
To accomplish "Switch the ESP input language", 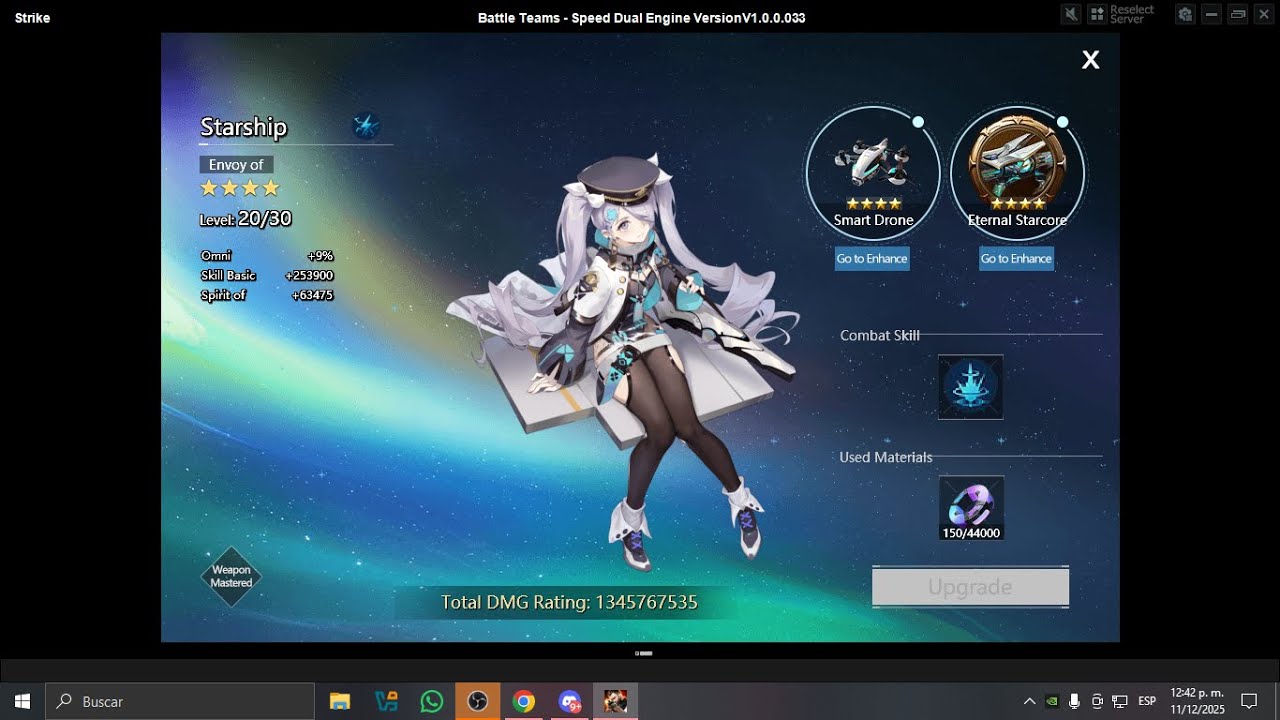I will point(1147,701).
